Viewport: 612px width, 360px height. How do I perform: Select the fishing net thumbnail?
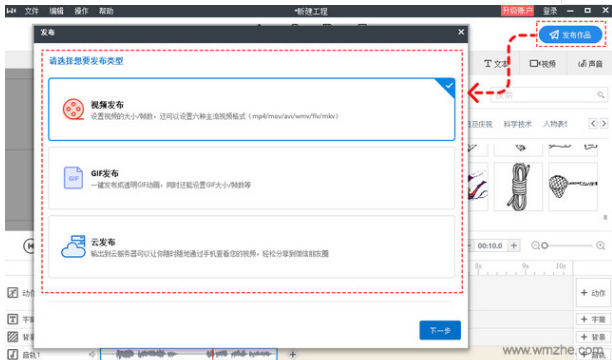point(573,187)
